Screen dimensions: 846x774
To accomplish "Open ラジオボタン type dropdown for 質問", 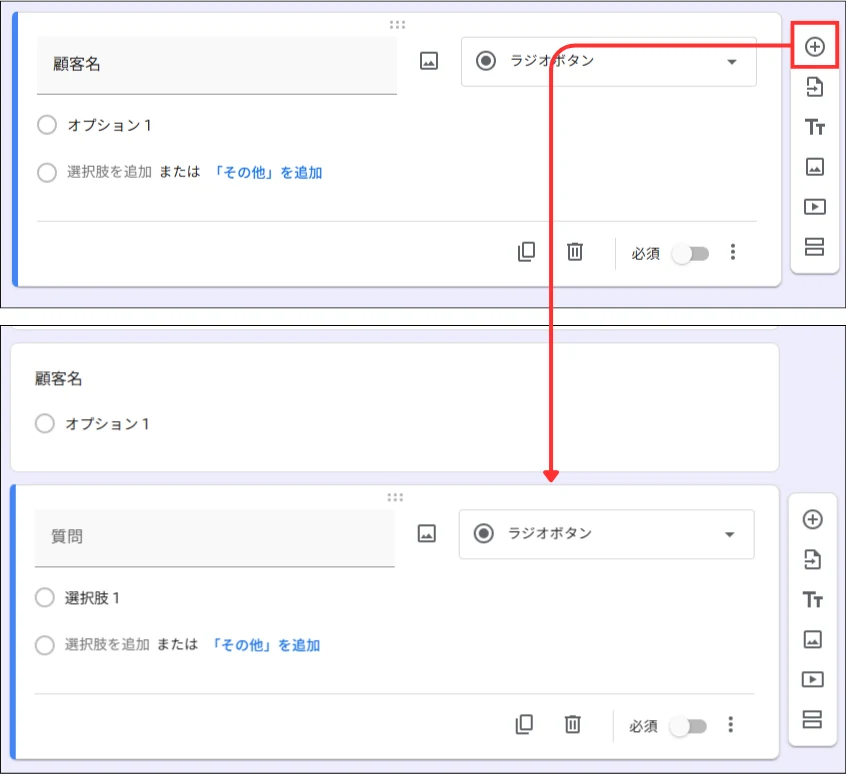I will pos(606,534).
